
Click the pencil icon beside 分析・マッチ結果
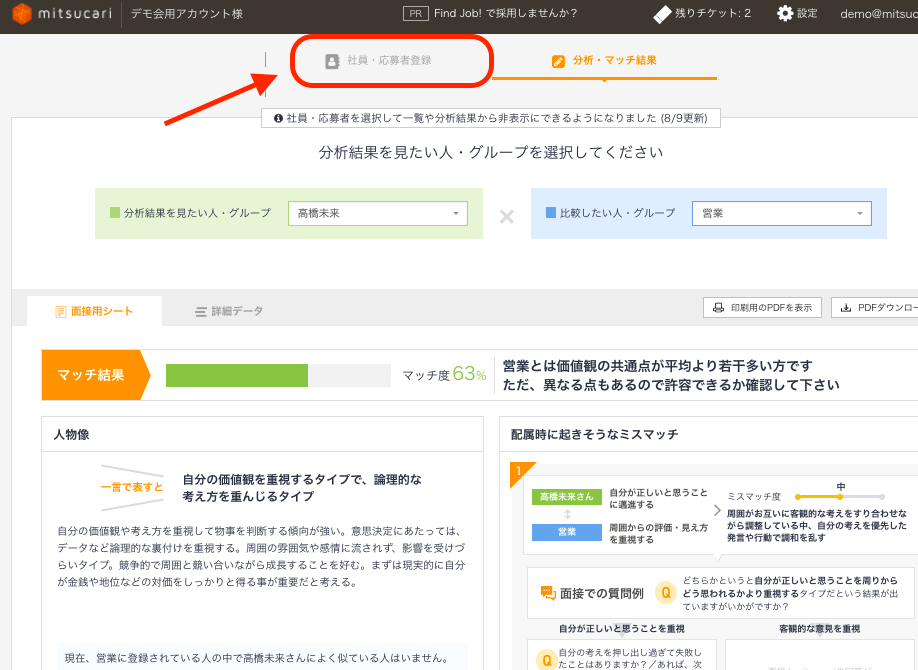click(558, 60)
